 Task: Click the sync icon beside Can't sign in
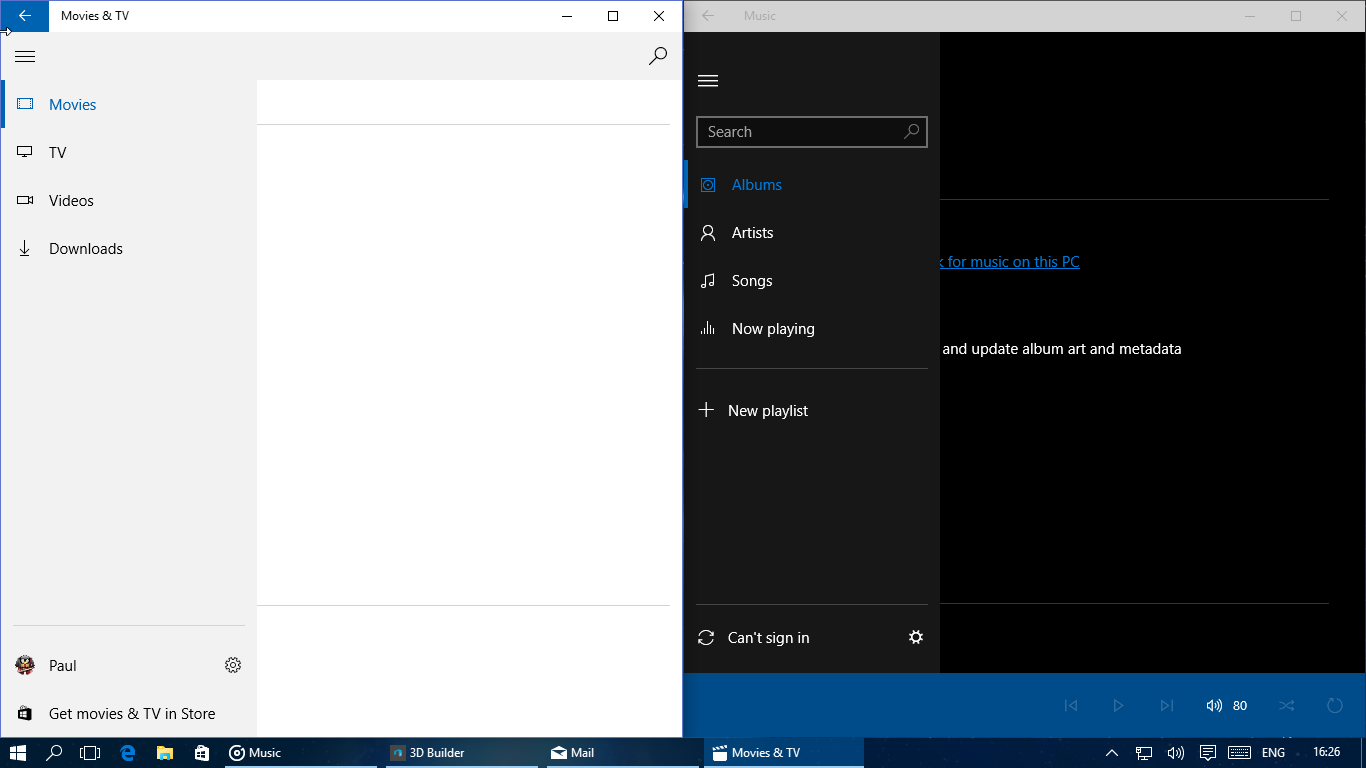click(x=706, y=638)
